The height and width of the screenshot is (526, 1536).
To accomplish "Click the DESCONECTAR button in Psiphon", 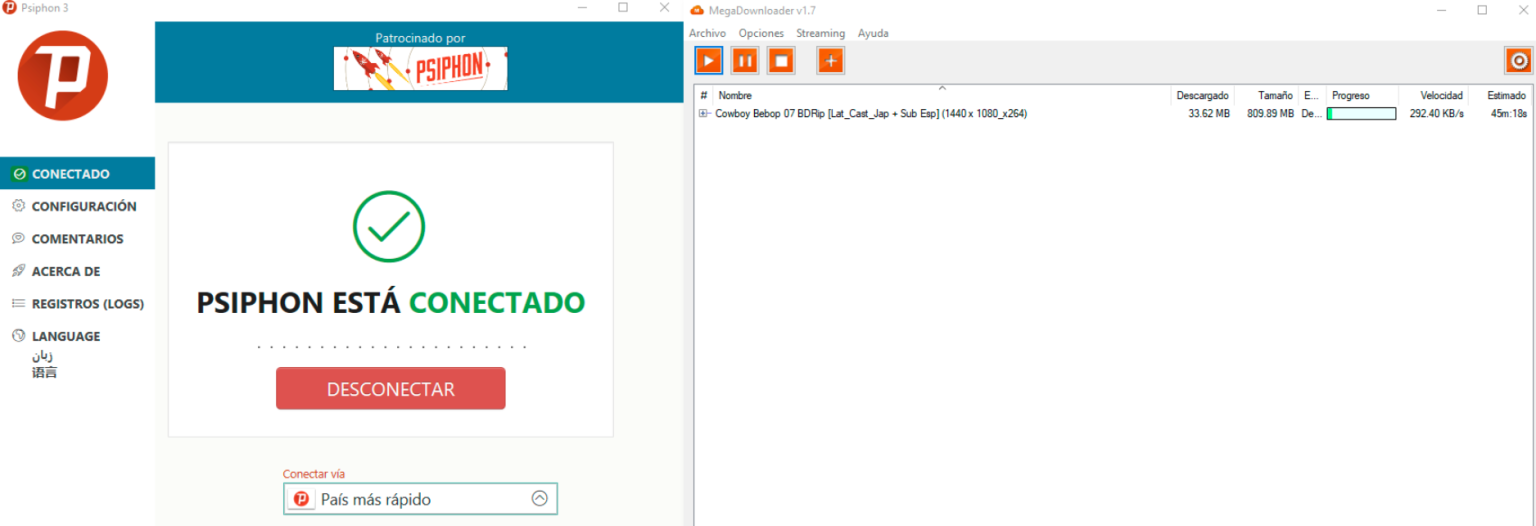I will click(391, 389).
